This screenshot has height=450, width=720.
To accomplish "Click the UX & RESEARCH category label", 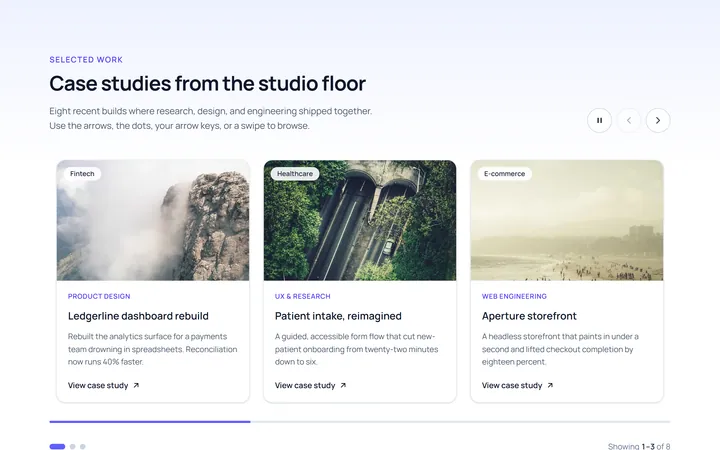I will coord(303,296).
